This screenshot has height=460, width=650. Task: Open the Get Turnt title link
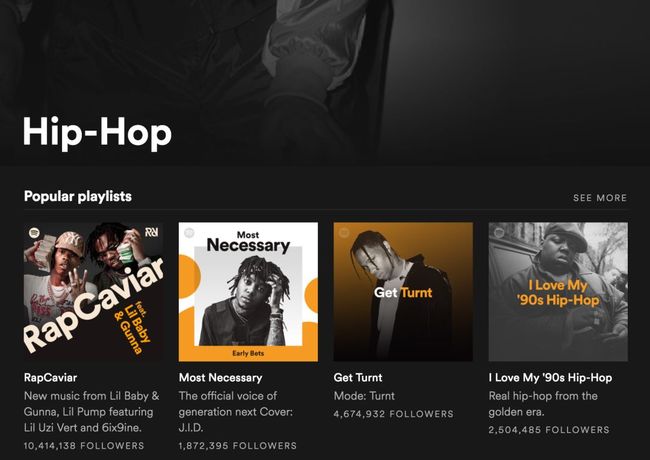tap(358, 378)
